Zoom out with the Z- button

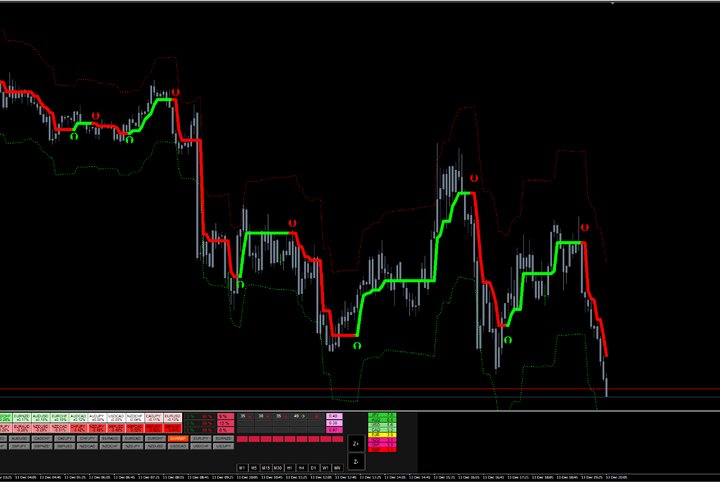(356, 461)
